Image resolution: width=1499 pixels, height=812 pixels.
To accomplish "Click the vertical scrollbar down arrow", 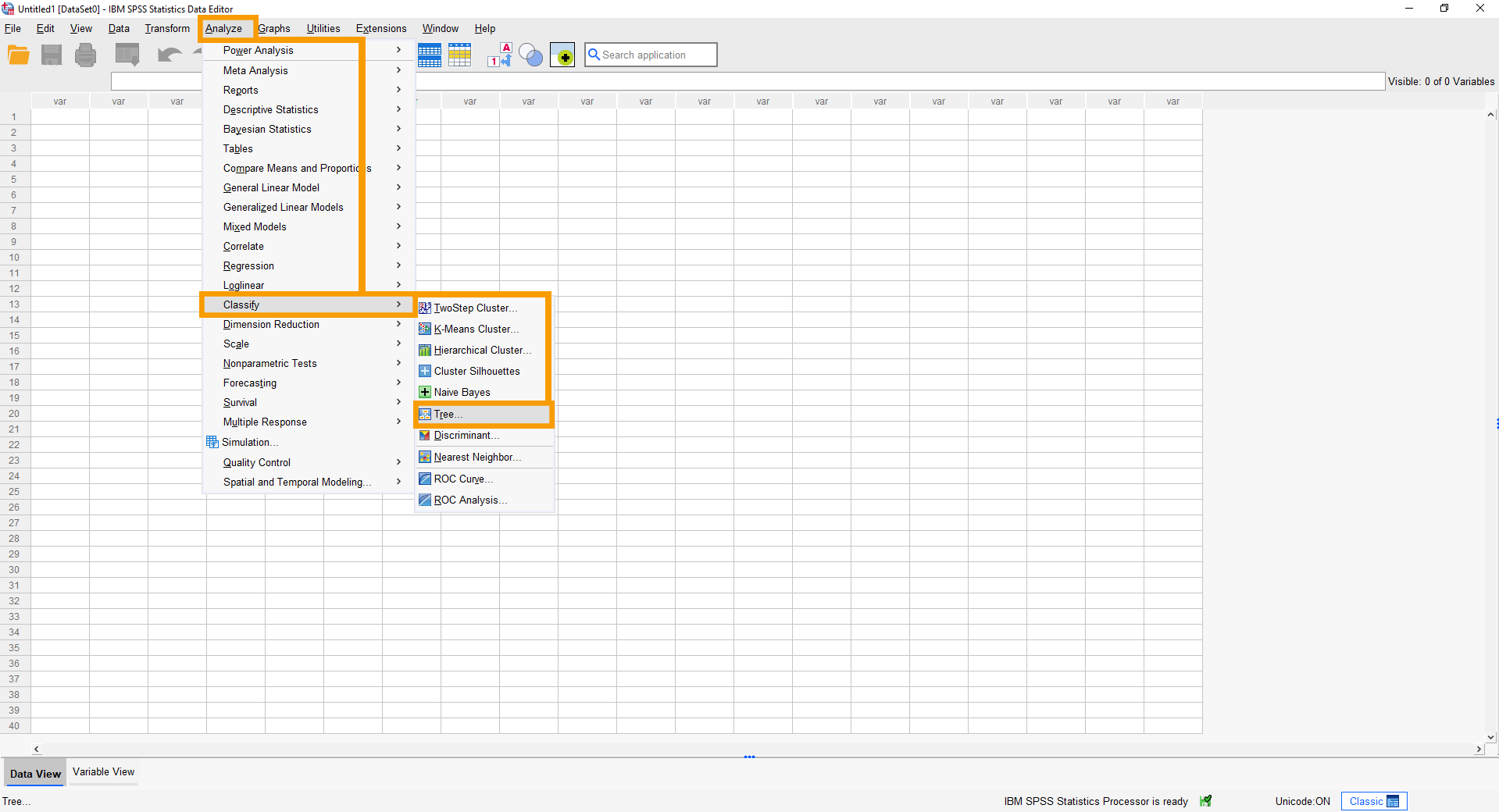I will pyautogui.click(x=1491, y=737).
